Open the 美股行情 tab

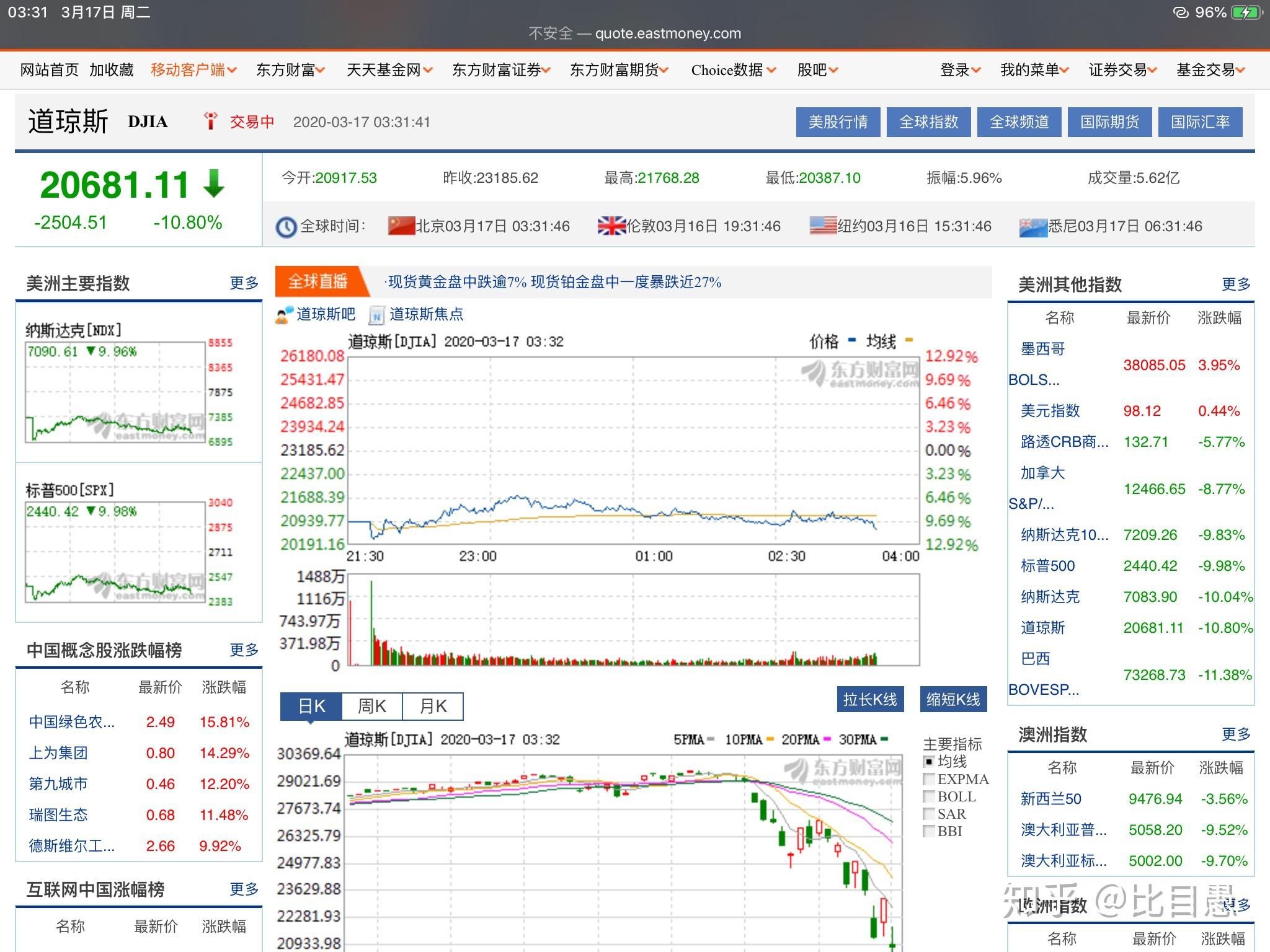click(838, 121)
